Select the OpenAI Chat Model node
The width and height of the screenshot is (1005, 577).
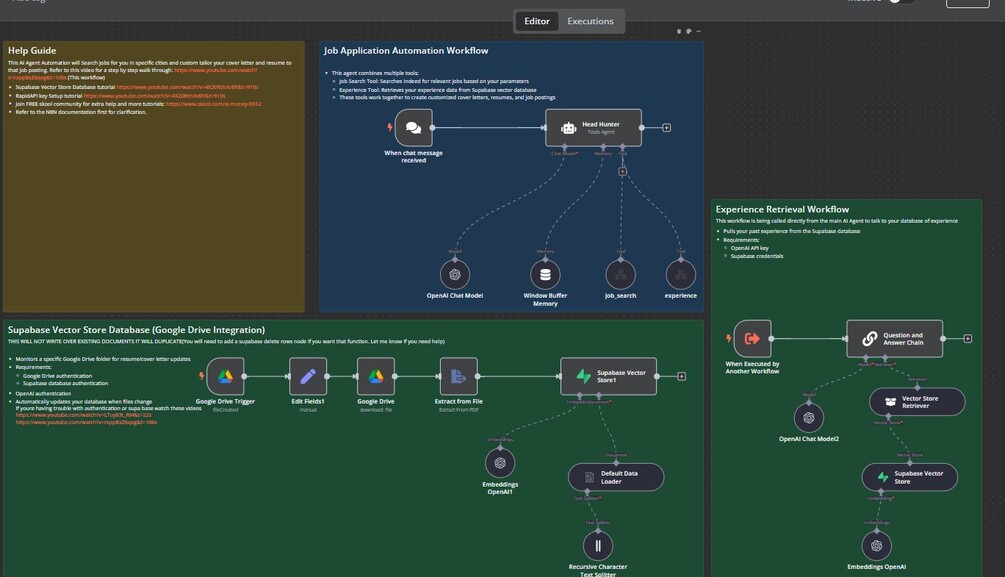coord(455,274)
